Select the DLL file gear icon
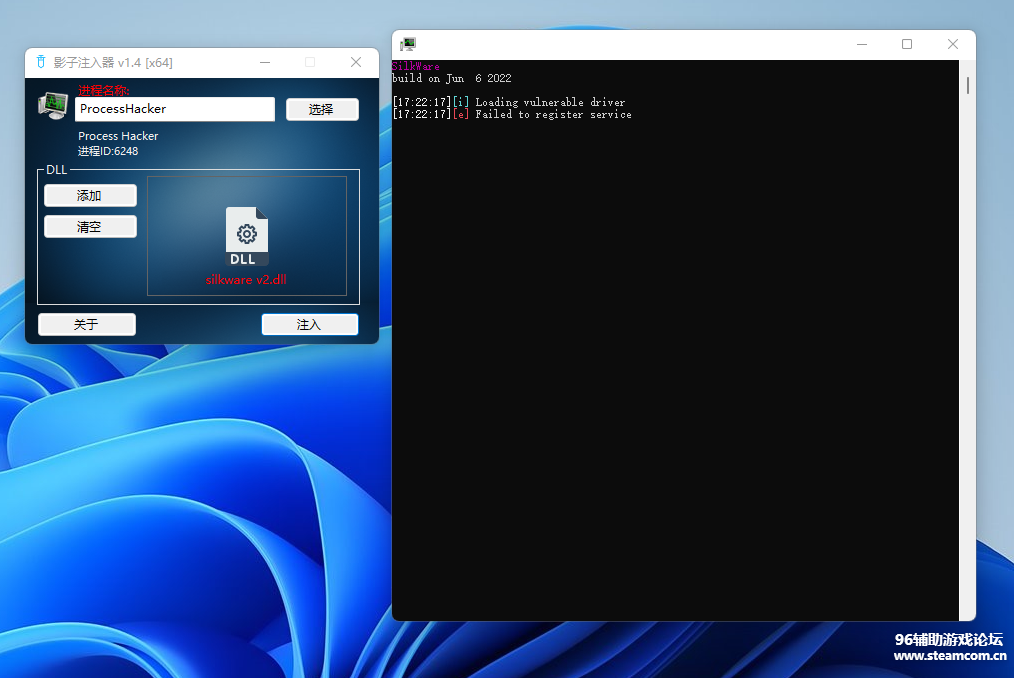 (x=247, y=235)
